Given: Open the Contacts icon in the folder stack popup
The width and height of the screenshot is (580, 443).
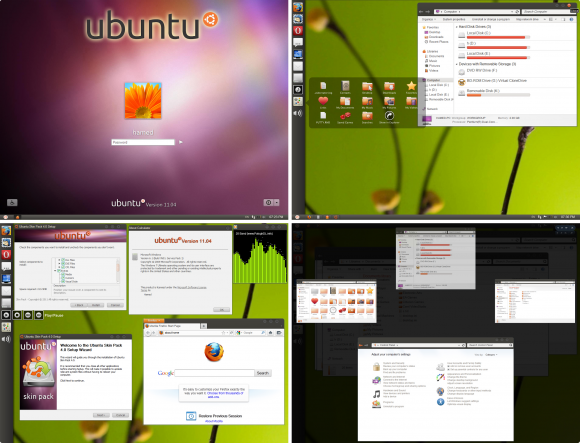Looking at the screenshot, I should [345, 86].
